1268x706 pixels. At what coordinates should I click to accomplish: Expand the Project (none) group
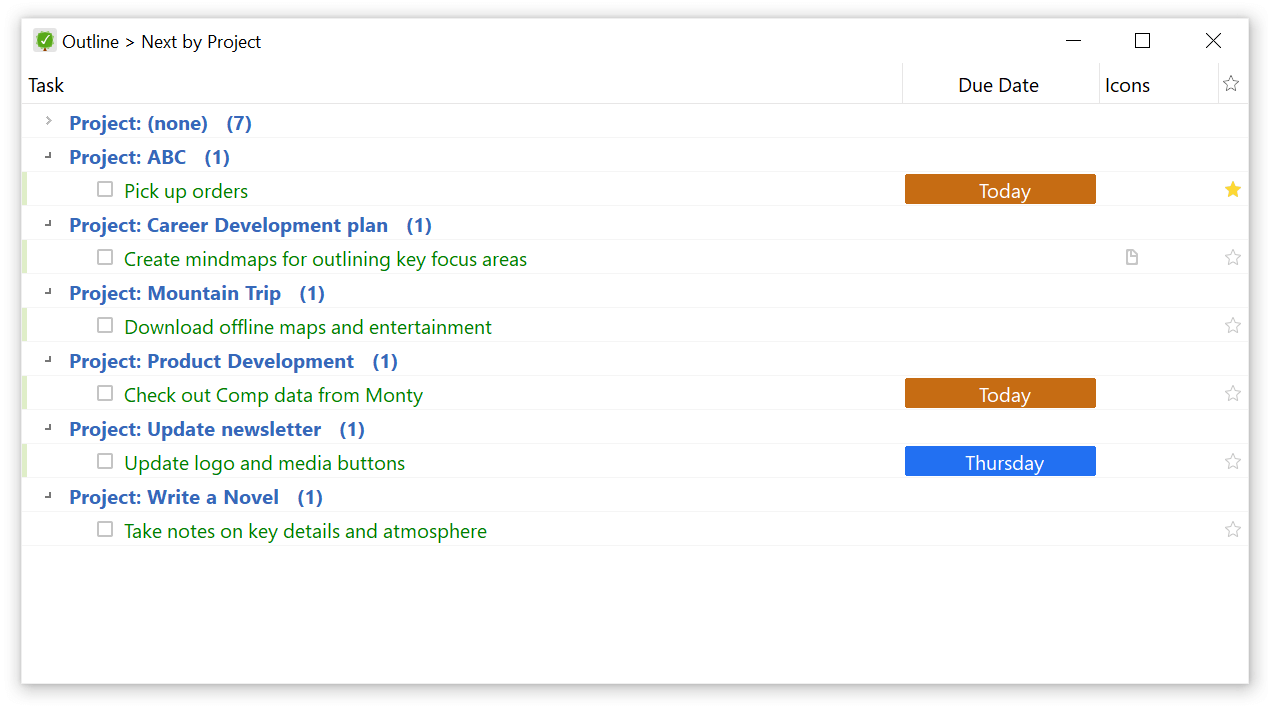tap(47, 121)
